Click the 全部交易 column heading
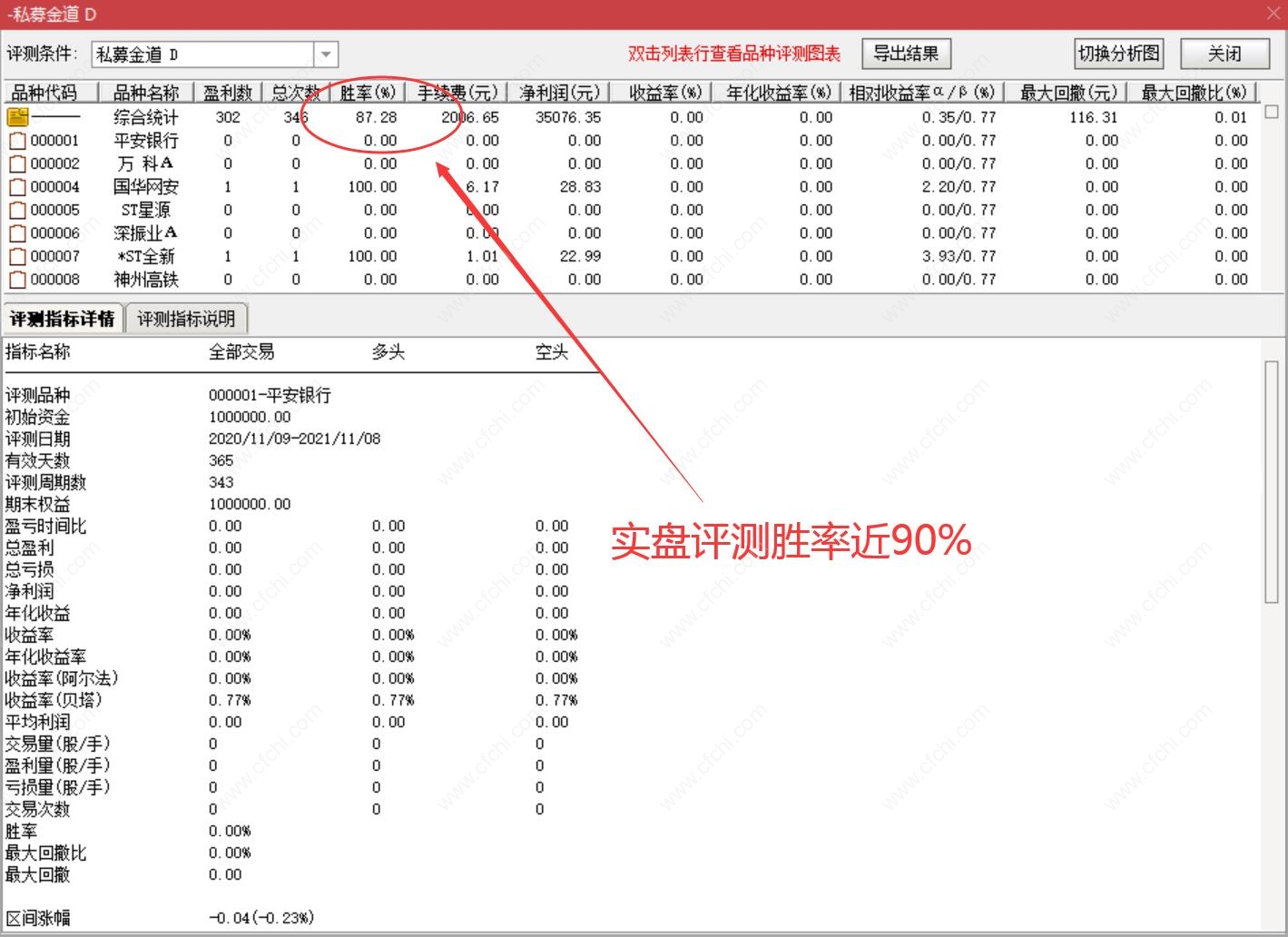Viewport: 1288px width, 937px height. pos(241,352)
